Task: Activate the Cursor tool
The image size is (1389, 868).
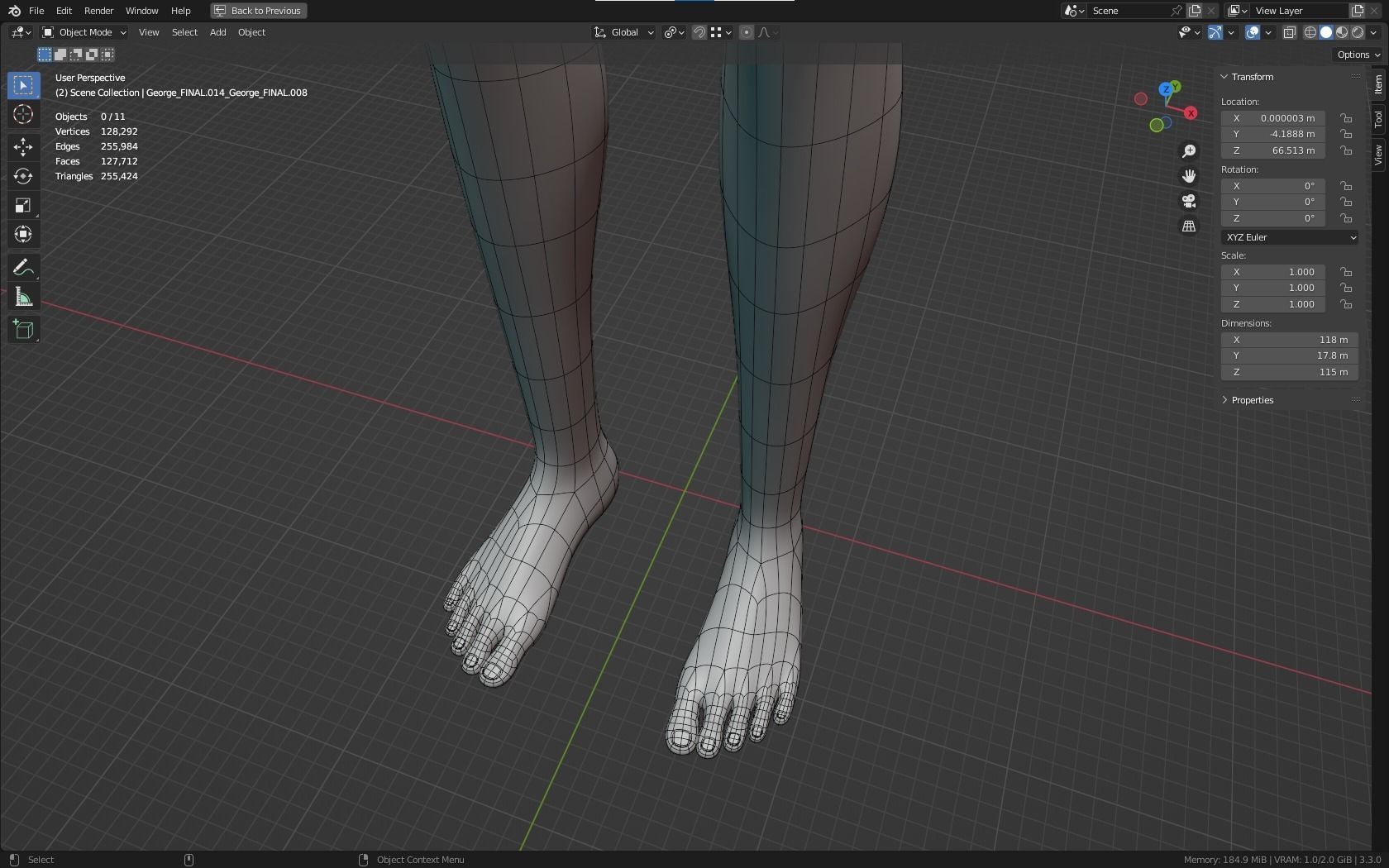Action: pyautogui.click(x=23, y=114)
